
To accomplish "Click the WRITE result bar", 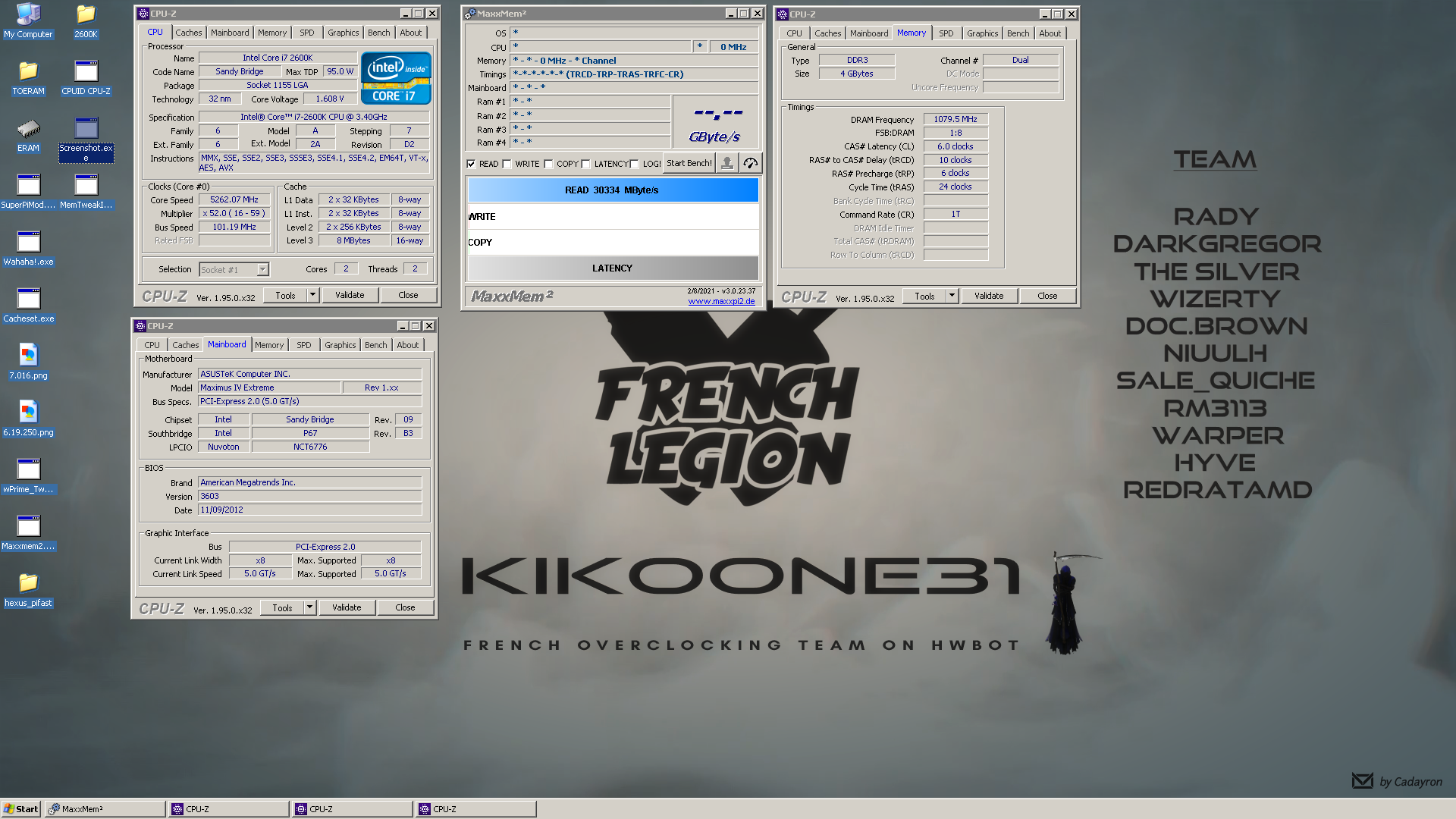I will tap(613, 216).
